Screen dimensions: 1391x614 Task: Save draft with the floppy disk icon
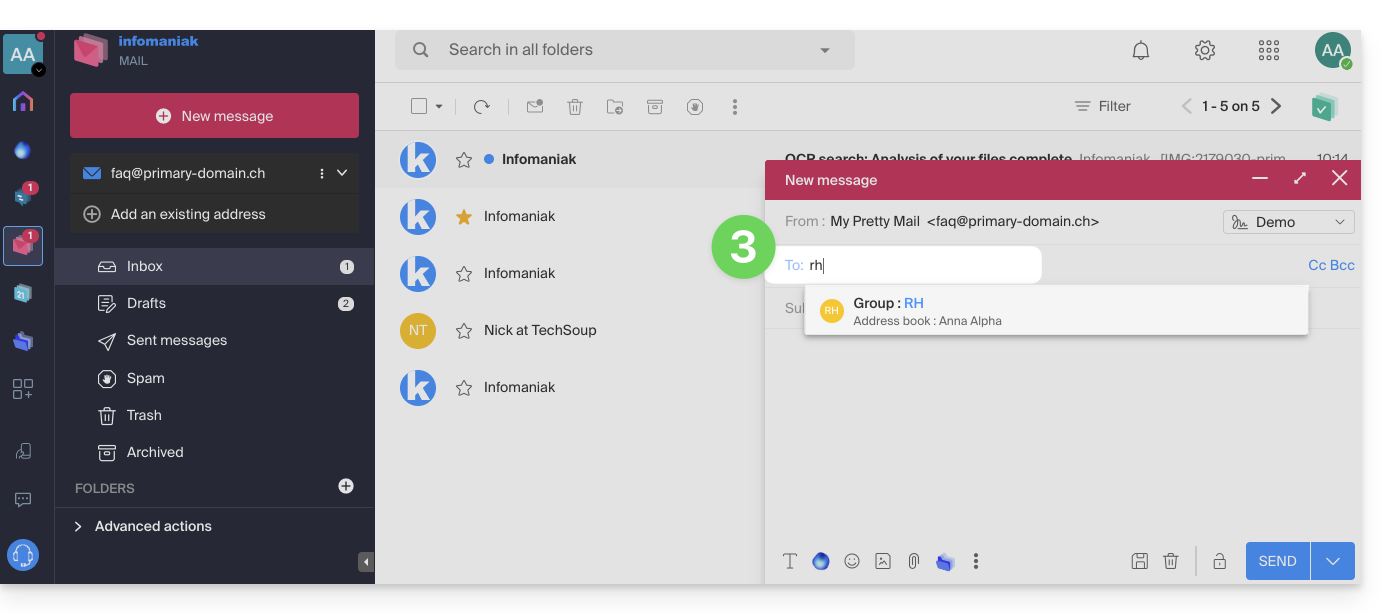coord(1139,561)
